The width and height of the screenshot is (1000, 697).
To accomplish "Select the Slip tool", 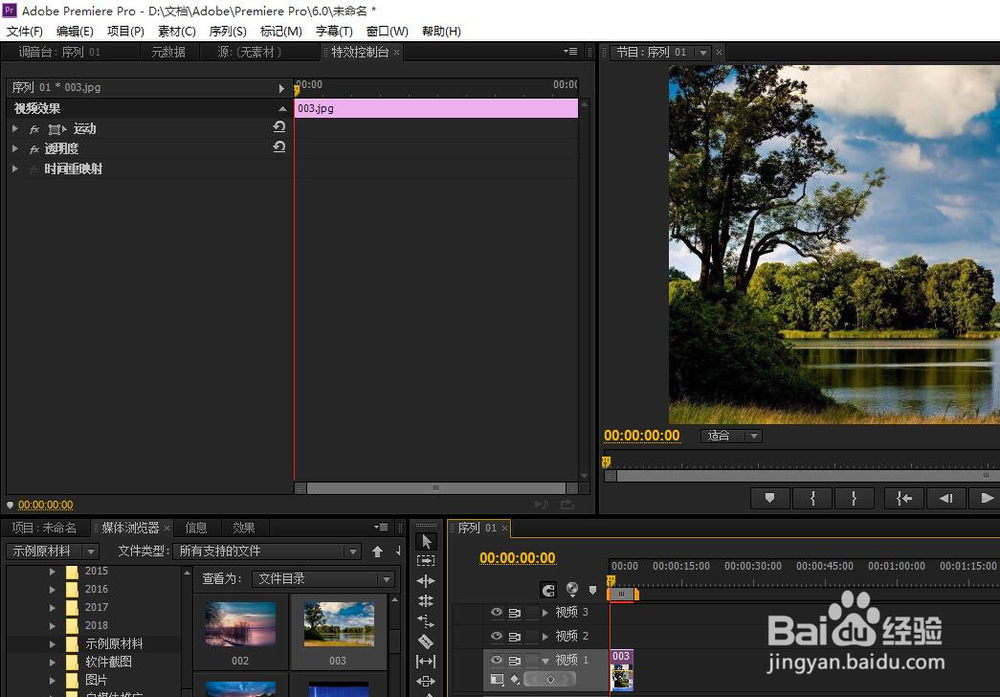I will 426,661.
